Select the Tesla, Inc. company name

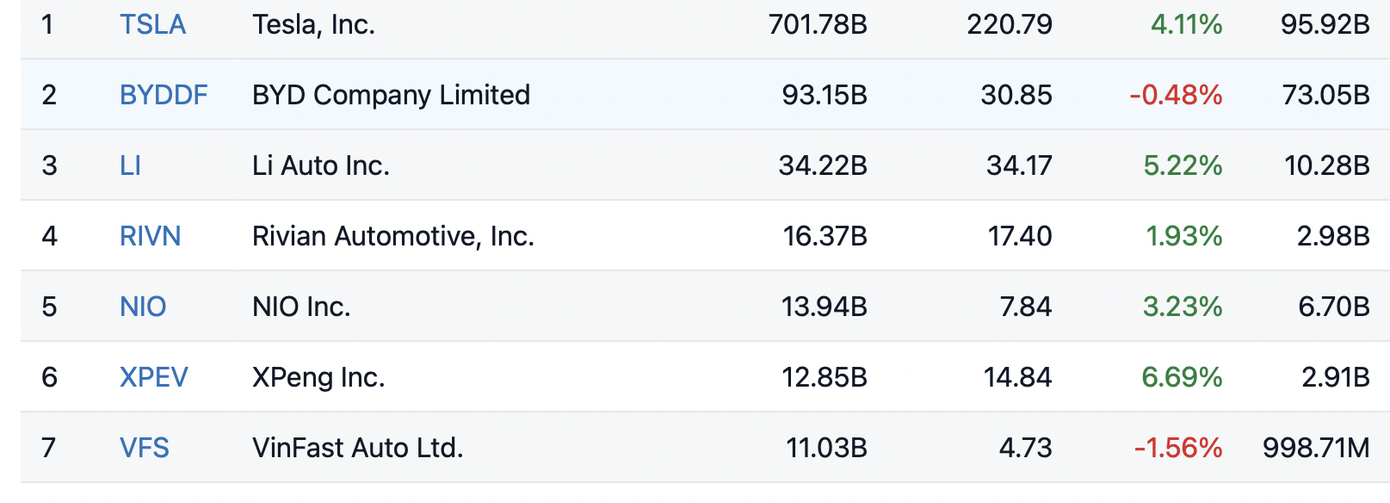[313, 24]
